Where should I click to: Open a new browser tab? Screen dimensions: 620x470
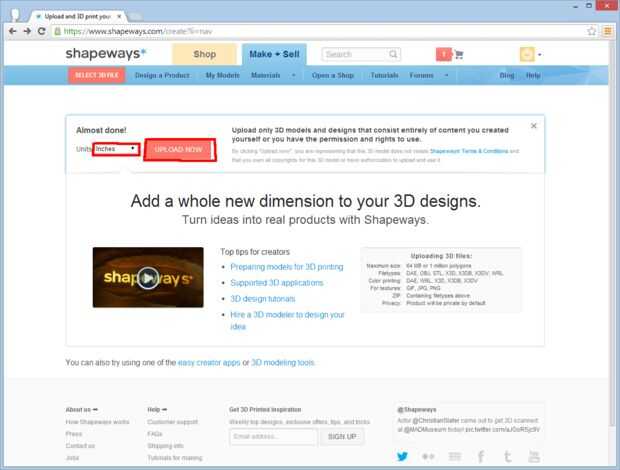(135, 16)
